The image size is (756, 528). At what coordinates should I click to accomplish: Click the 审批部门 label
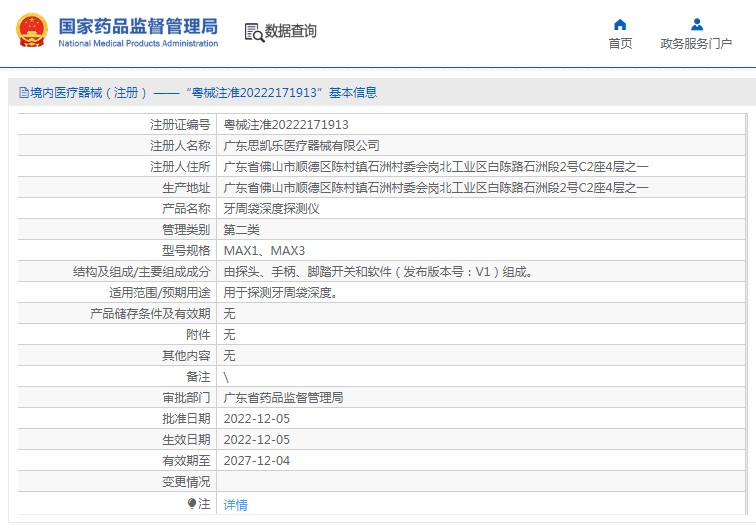pyautogui.click(x=186, y=398)
